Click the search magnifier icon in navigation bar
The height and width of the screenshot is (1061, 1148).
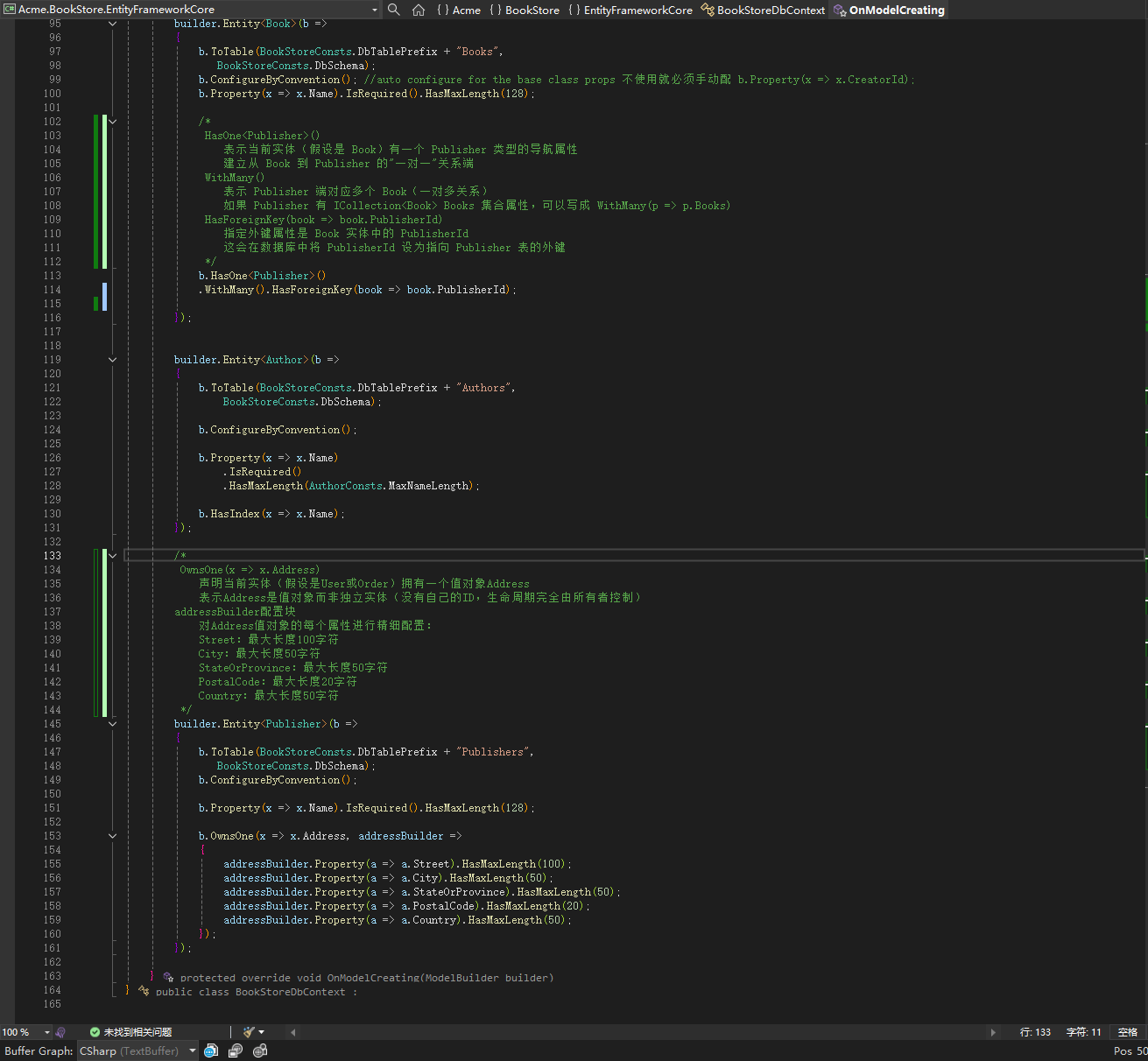click(x=394, y=10)
